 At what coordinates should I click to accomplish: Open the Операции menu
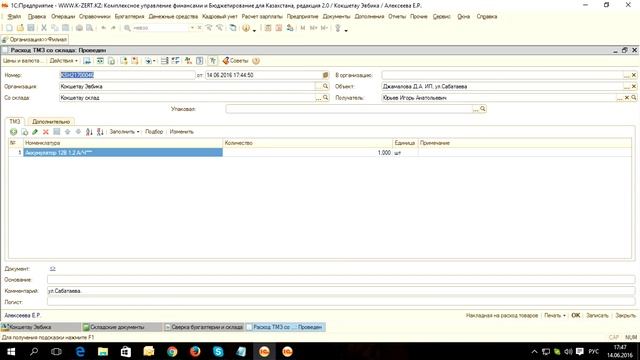point(63,17)
